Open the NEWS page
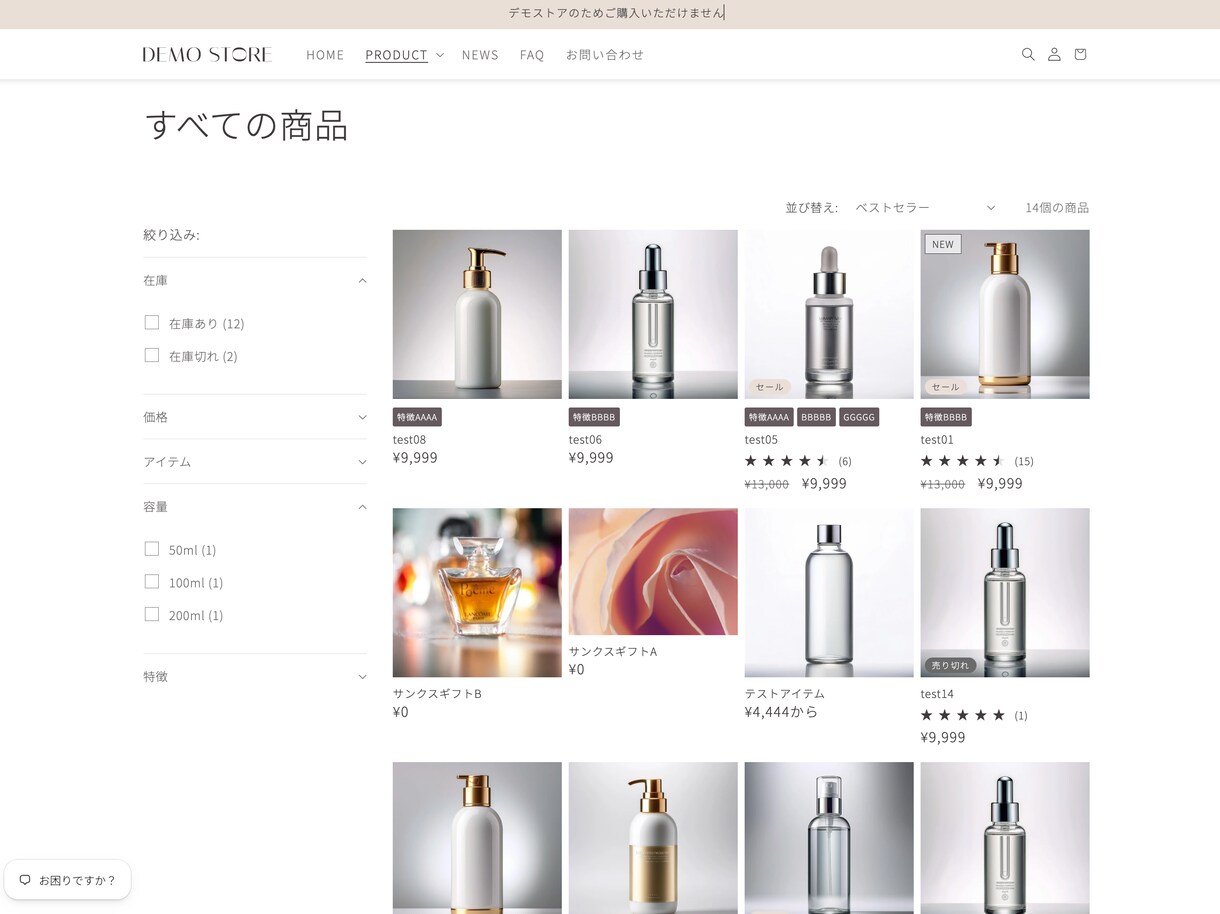The image size is (1220, 914). coord(480,55)
